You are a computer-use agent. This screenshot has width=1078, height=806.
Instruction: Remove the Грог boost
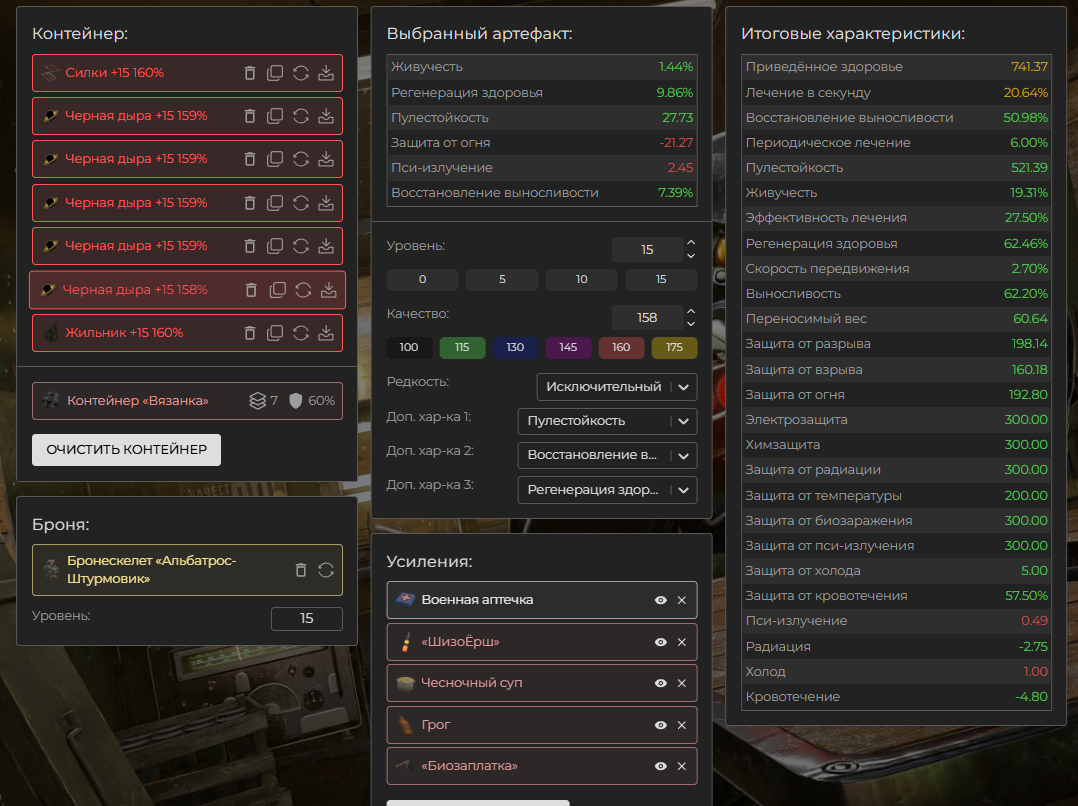pos(682,725)
